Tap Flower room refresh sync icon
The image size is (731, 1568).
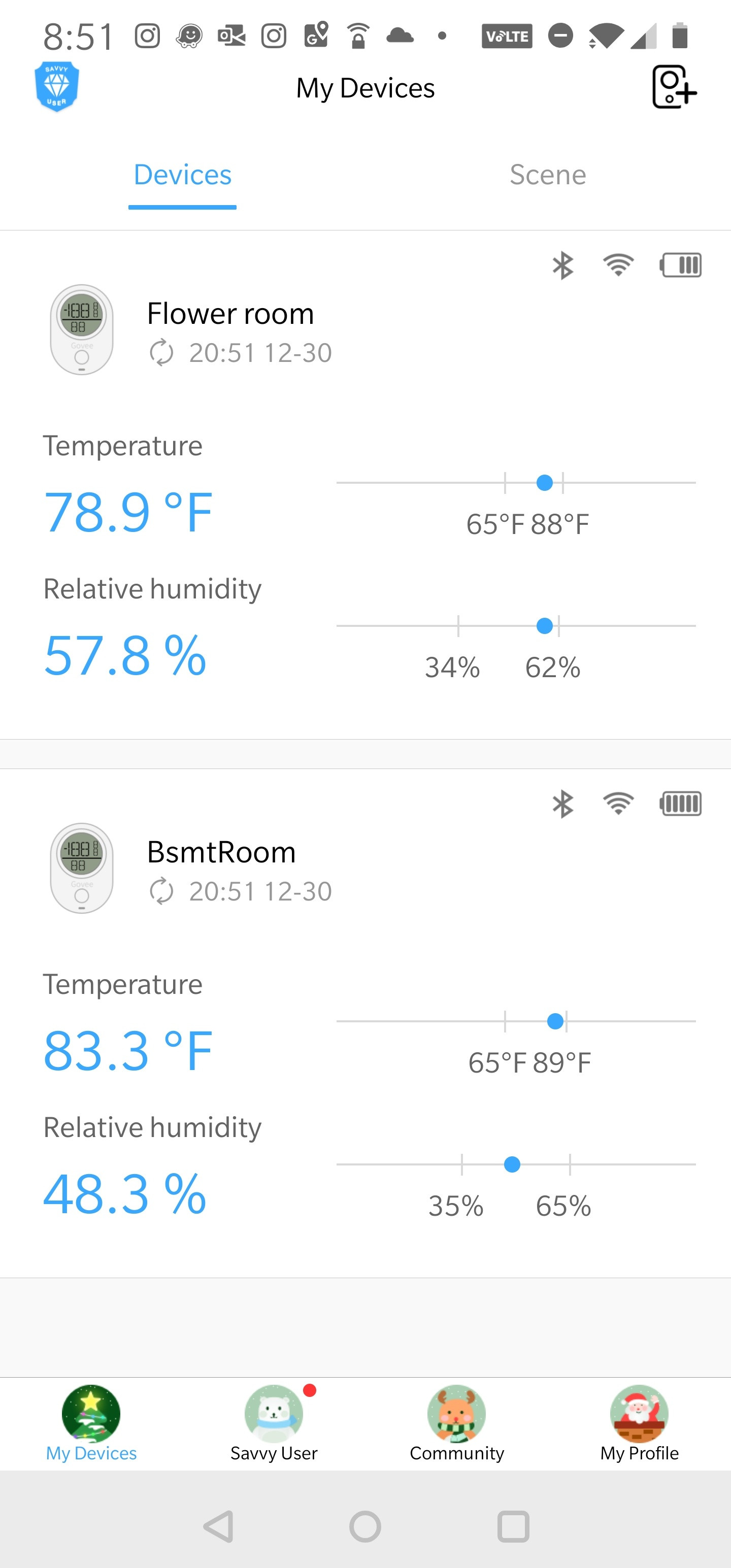click(x=161, y=353)
